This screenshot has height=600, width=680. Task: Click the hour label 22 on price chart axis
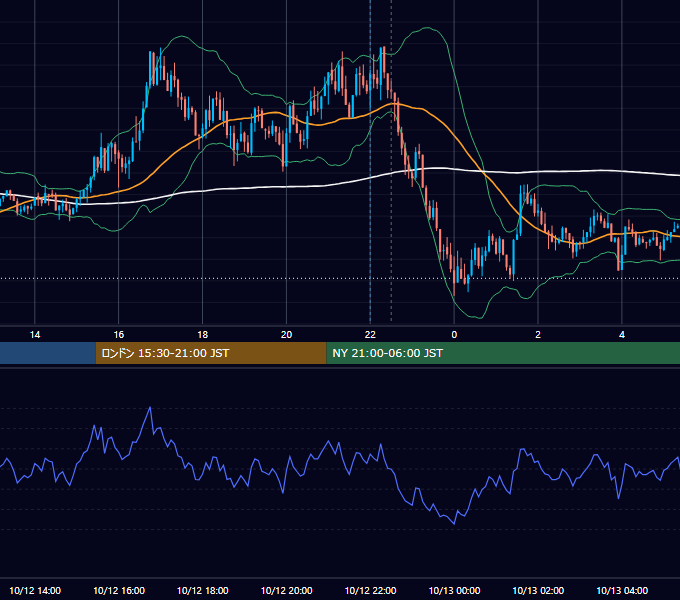coord(370,335)
